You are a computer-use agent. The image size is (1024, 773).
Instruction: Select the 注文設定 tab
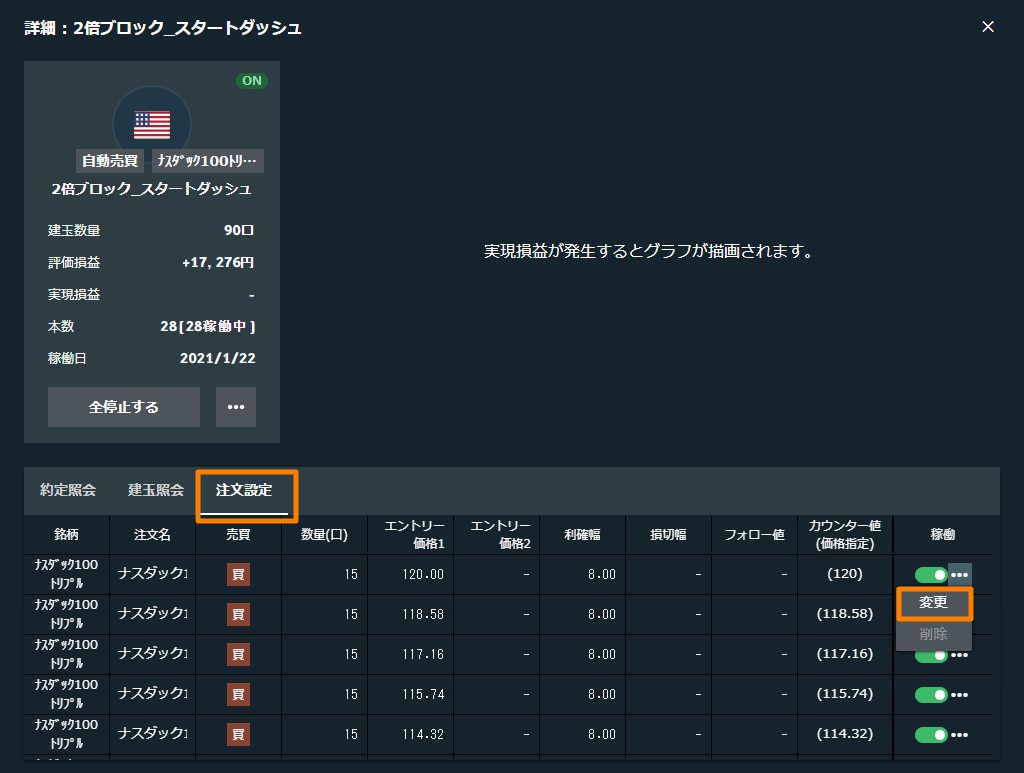(244, 490)
